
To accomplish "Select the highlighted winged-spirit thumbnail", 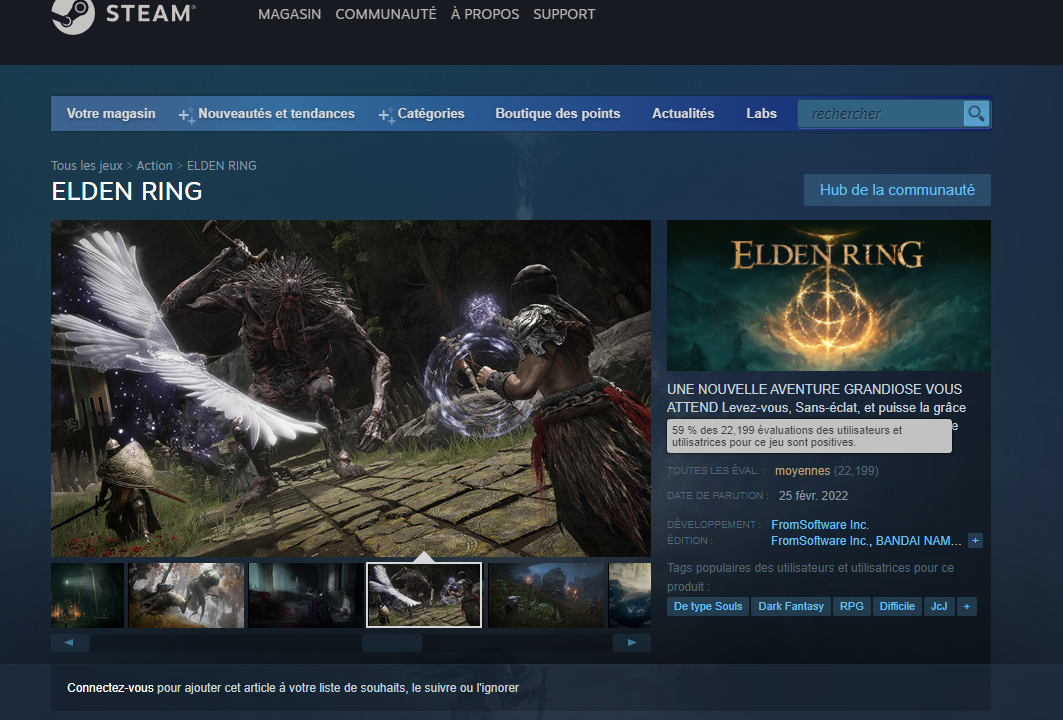I will tap(424, 595).
